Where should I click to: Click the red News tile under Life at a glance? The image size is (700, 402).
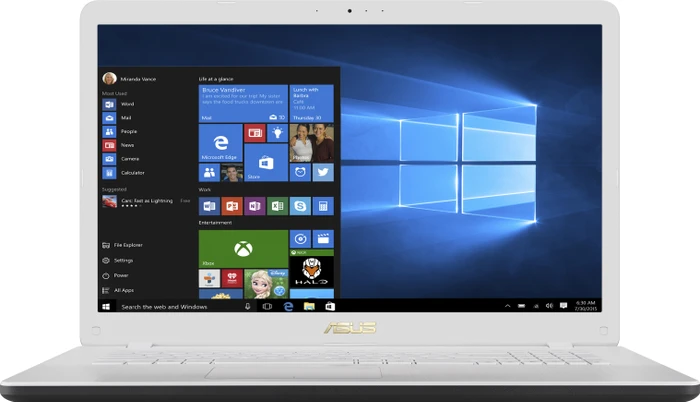(255, 133)
